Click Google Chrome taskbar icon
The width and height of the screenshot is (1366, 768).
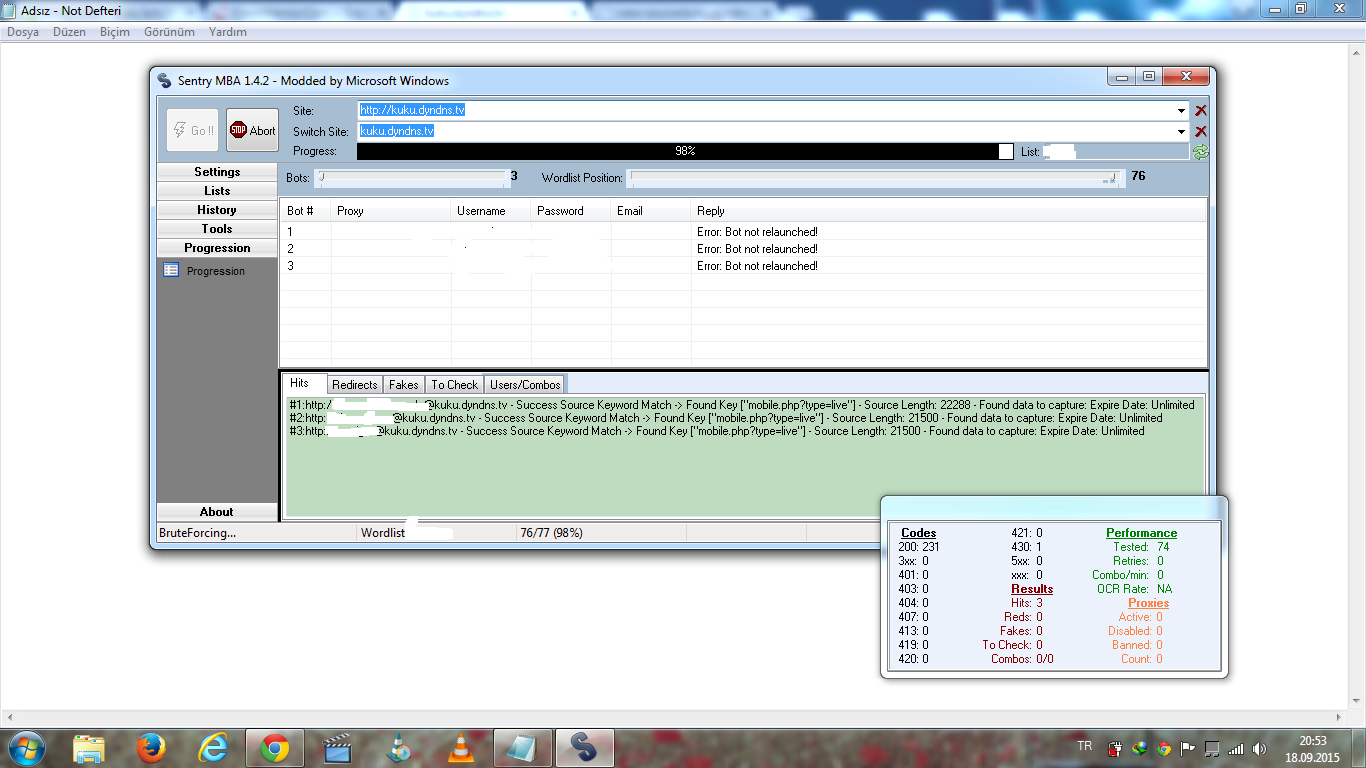pos(275,747)
